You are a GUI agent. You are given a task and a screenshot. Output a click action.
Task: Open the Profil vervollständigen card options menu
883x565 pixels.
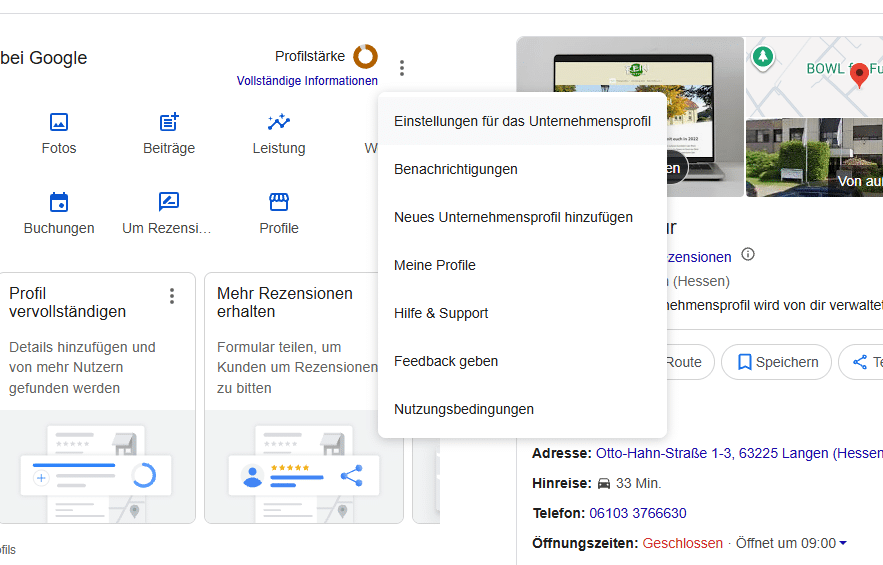tap(172, 296)
